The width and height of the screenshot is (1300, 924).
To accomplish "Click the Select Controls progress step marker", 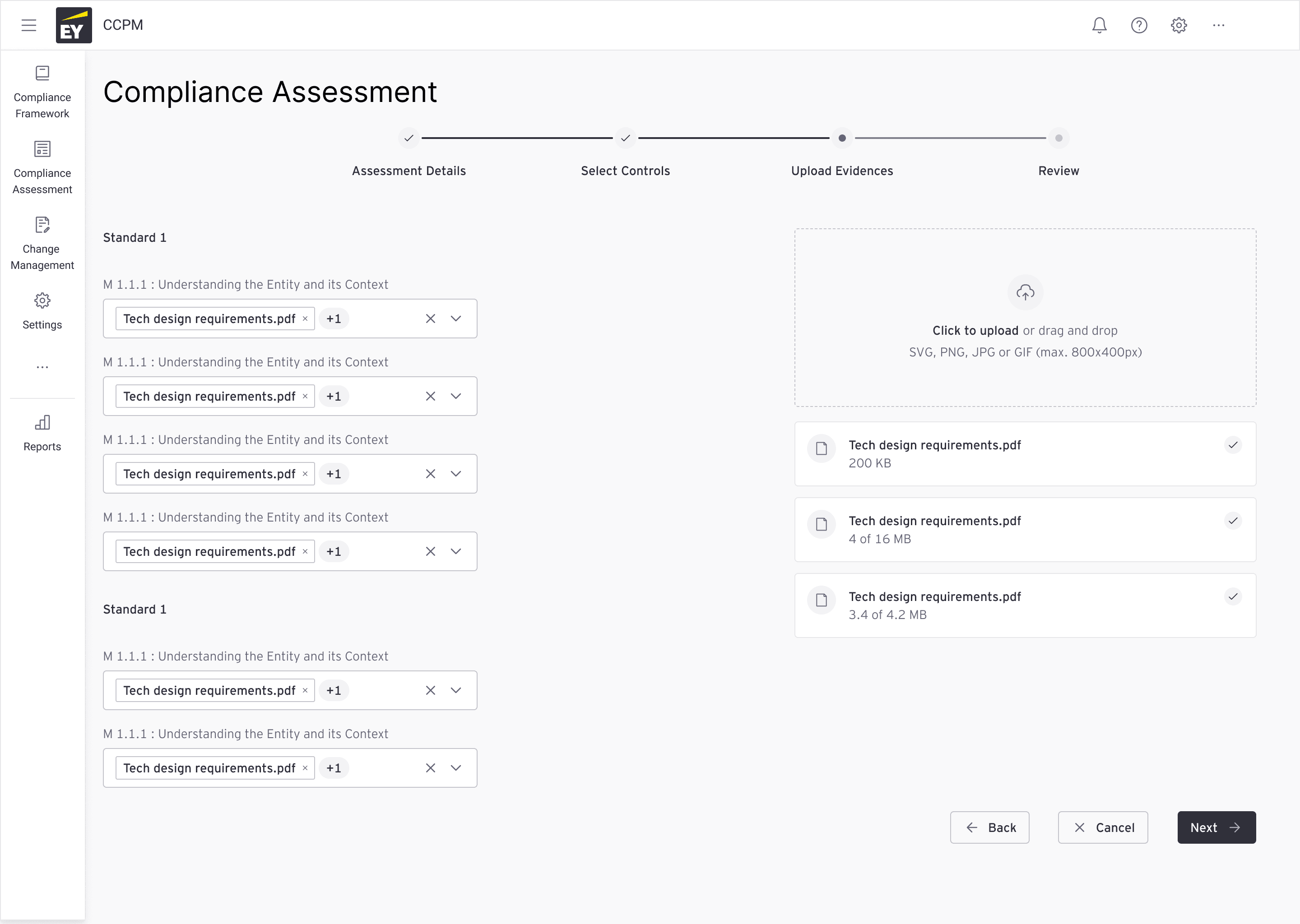I will coord(625,138).
